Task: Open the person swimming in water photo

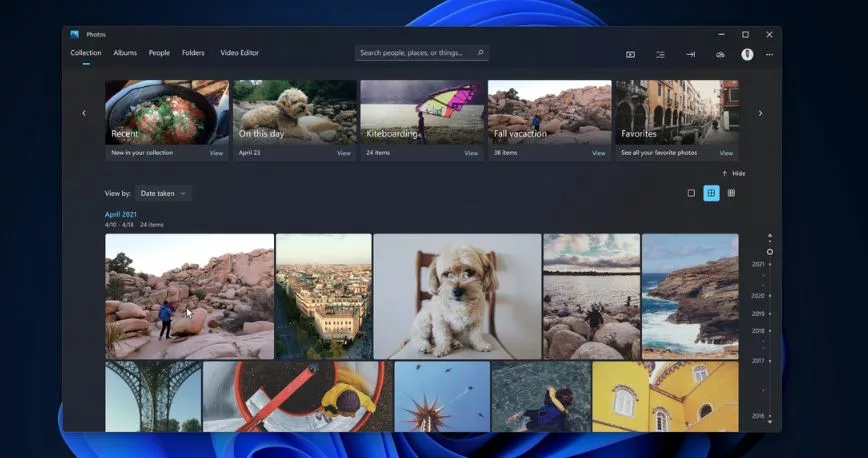Action: click(x=541, y=397)
